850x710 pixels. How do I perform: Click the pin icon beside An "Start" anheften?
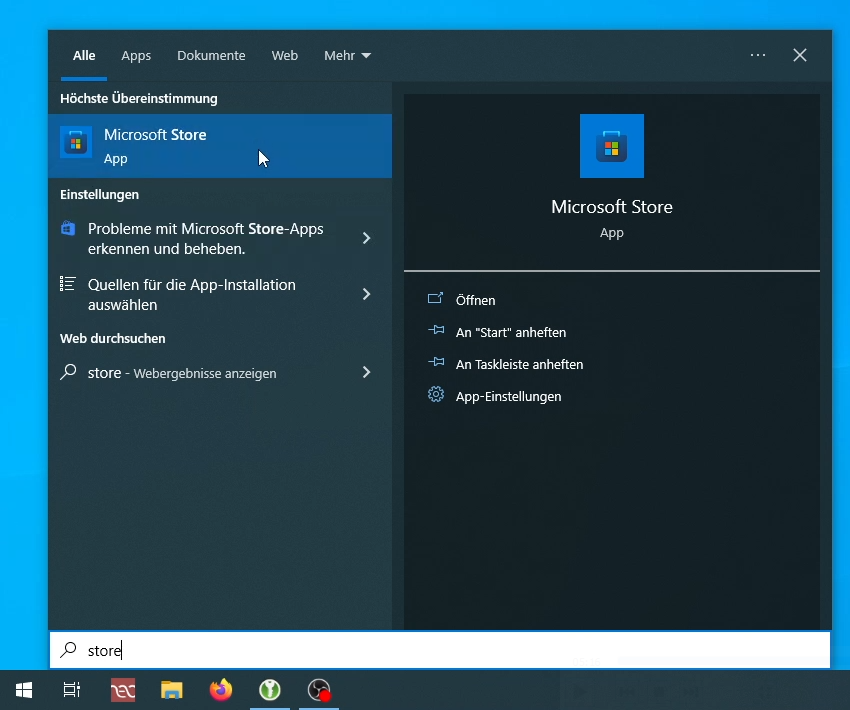point(436,330)
